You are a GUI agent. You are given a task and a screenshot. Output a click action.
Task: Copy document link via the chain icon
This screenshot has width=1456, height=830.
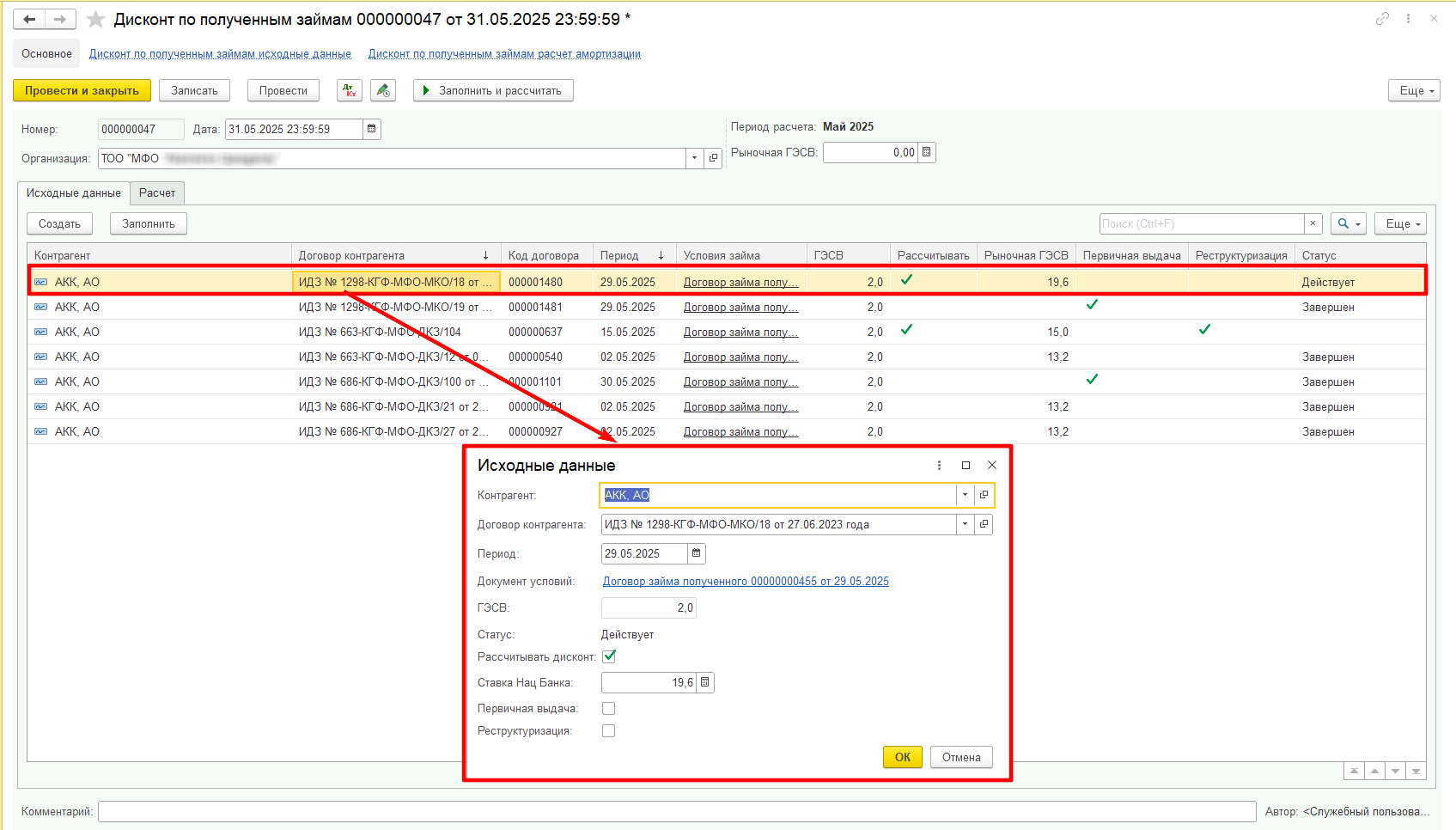point(1382,18)
